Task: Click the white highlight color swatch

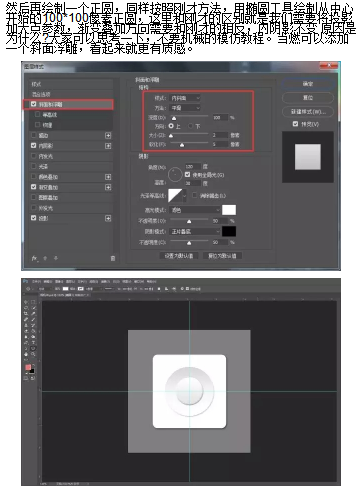Action: click(229, 210)
